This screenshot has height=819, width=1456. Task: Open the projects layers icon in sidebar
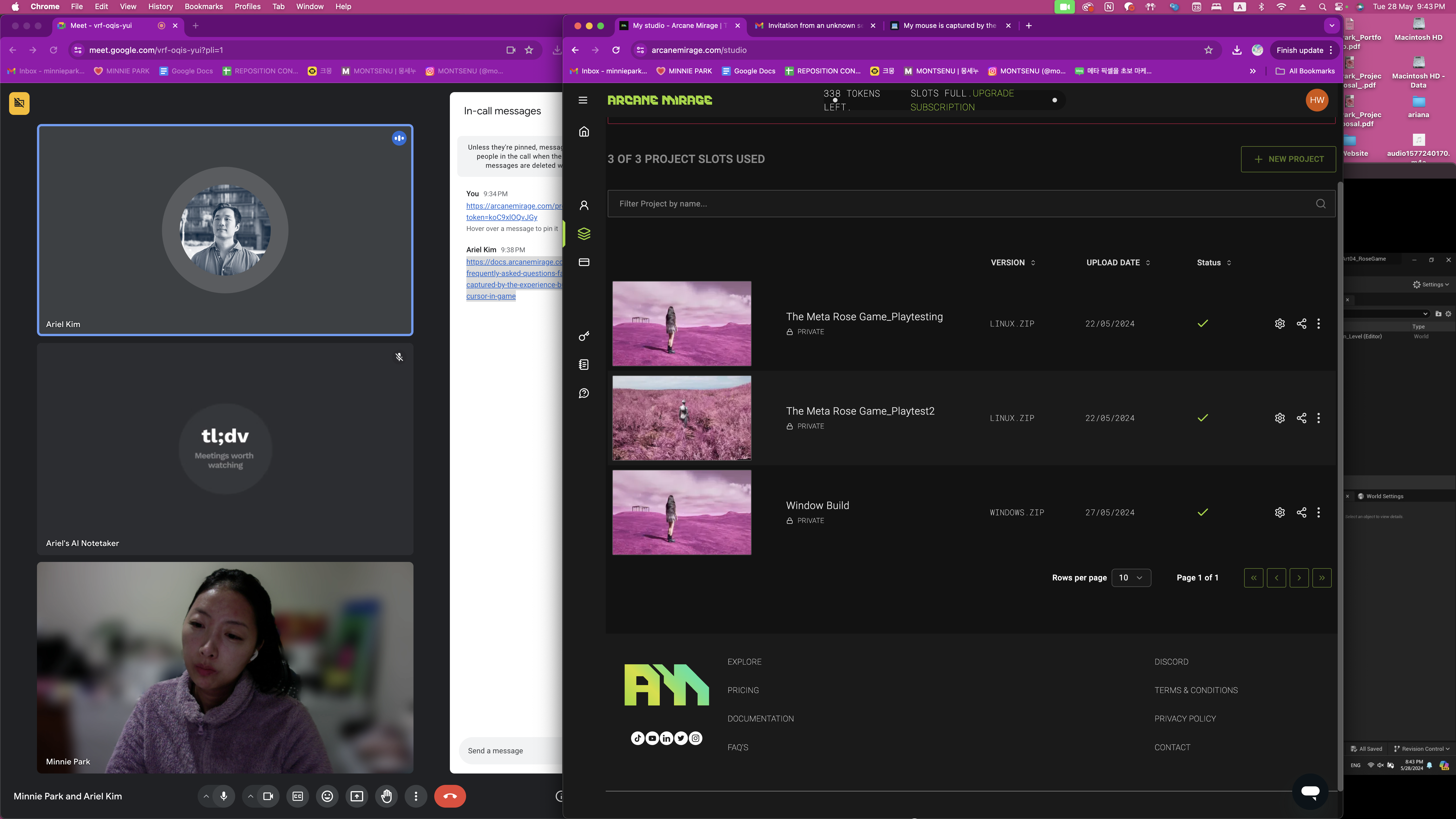pos(584,233)
